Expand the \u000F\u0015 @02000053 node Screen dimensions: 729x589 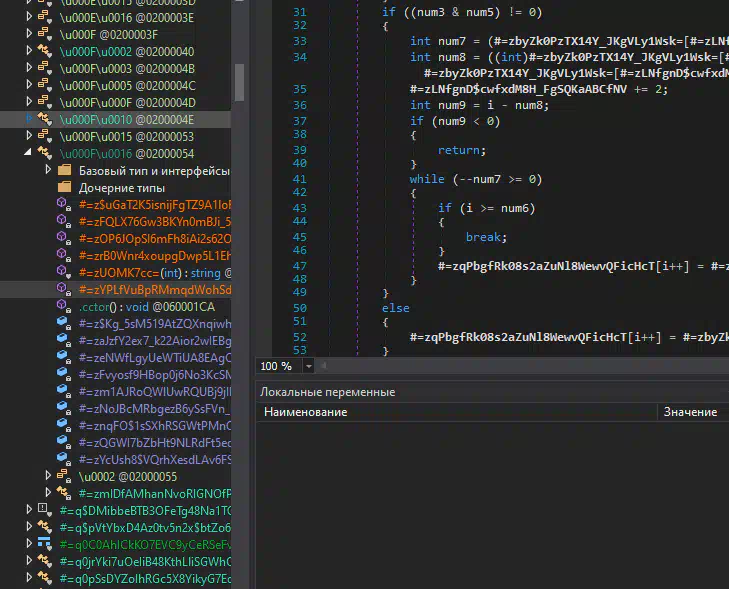click(29, 136)
